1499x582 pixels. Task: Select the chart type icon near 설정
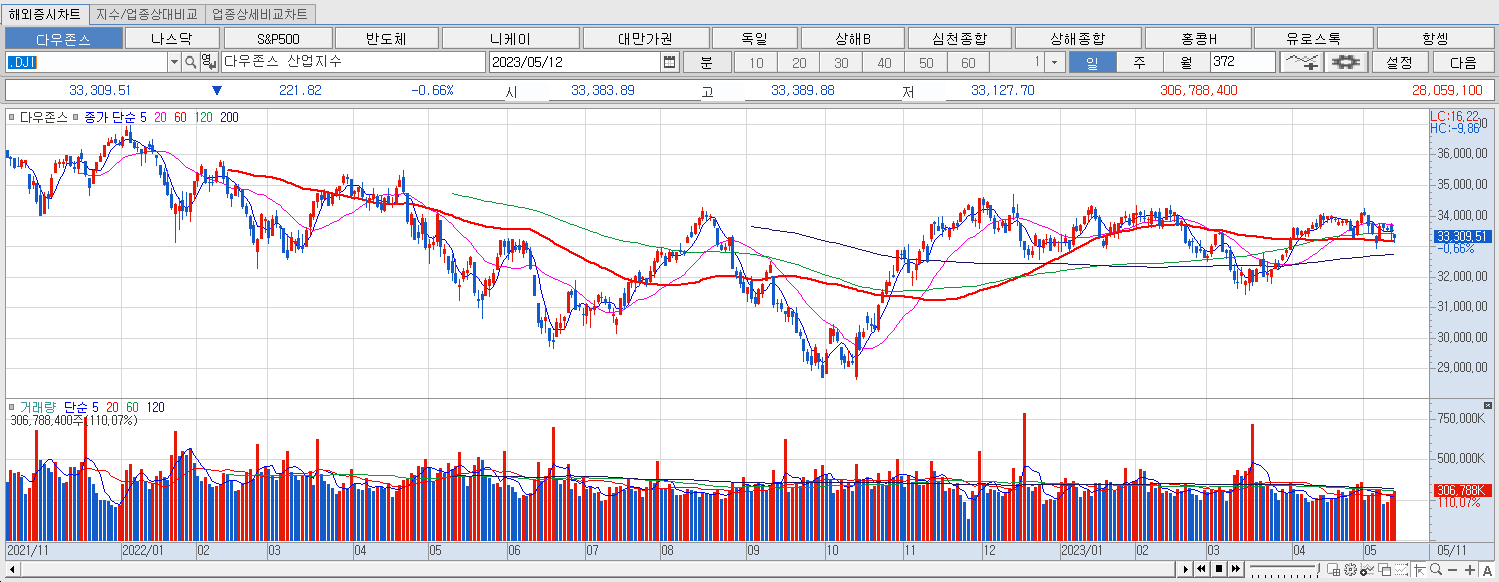(x=1302, y=61)
